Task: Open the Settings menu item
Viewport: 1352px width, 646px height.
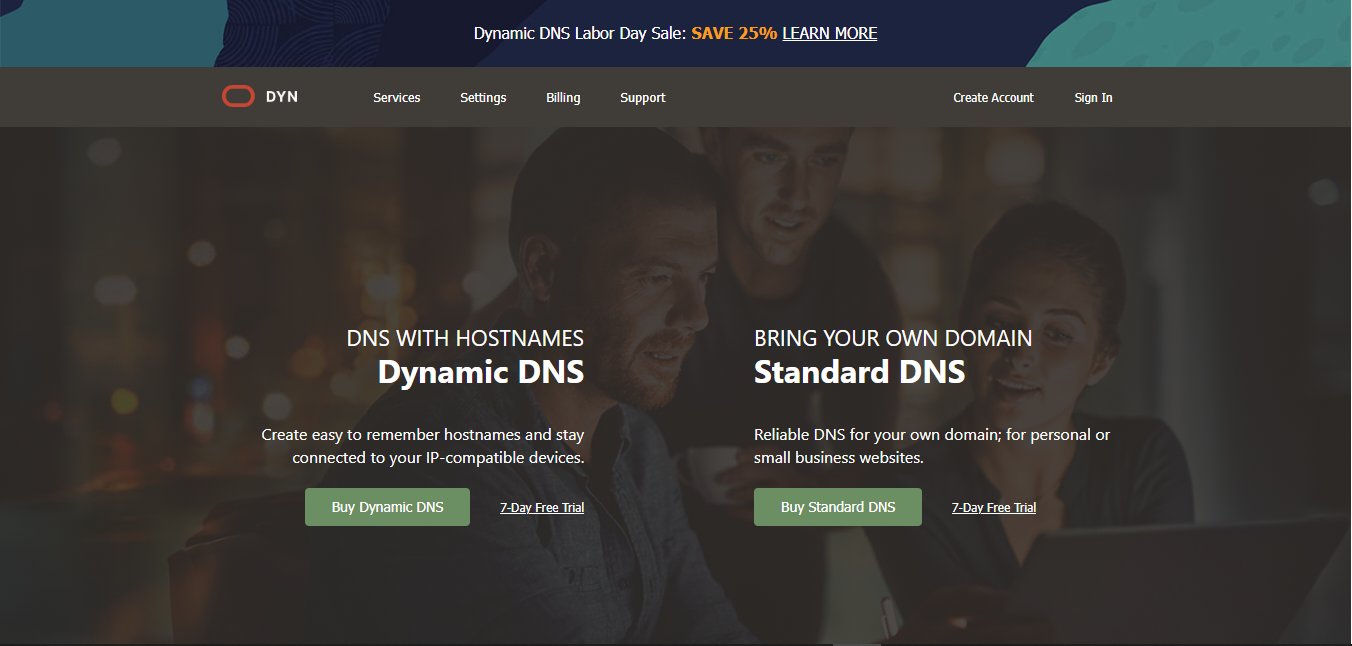Action: [x=483, y=98]
